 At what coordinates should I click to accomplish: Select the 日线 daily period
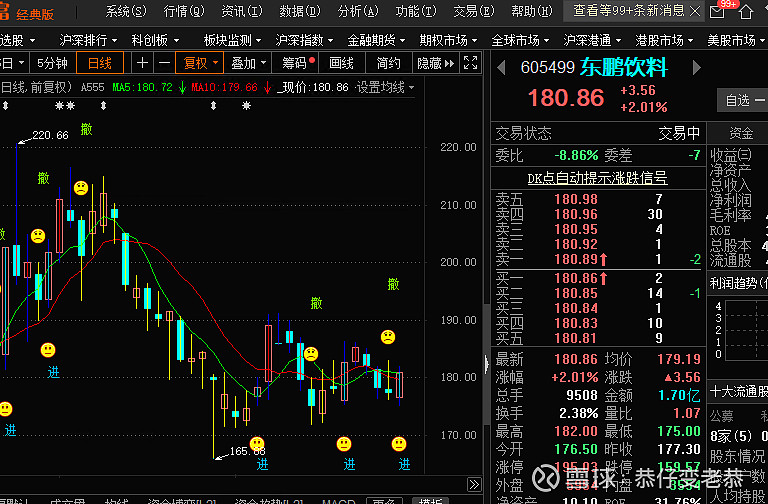pos(100,63)
